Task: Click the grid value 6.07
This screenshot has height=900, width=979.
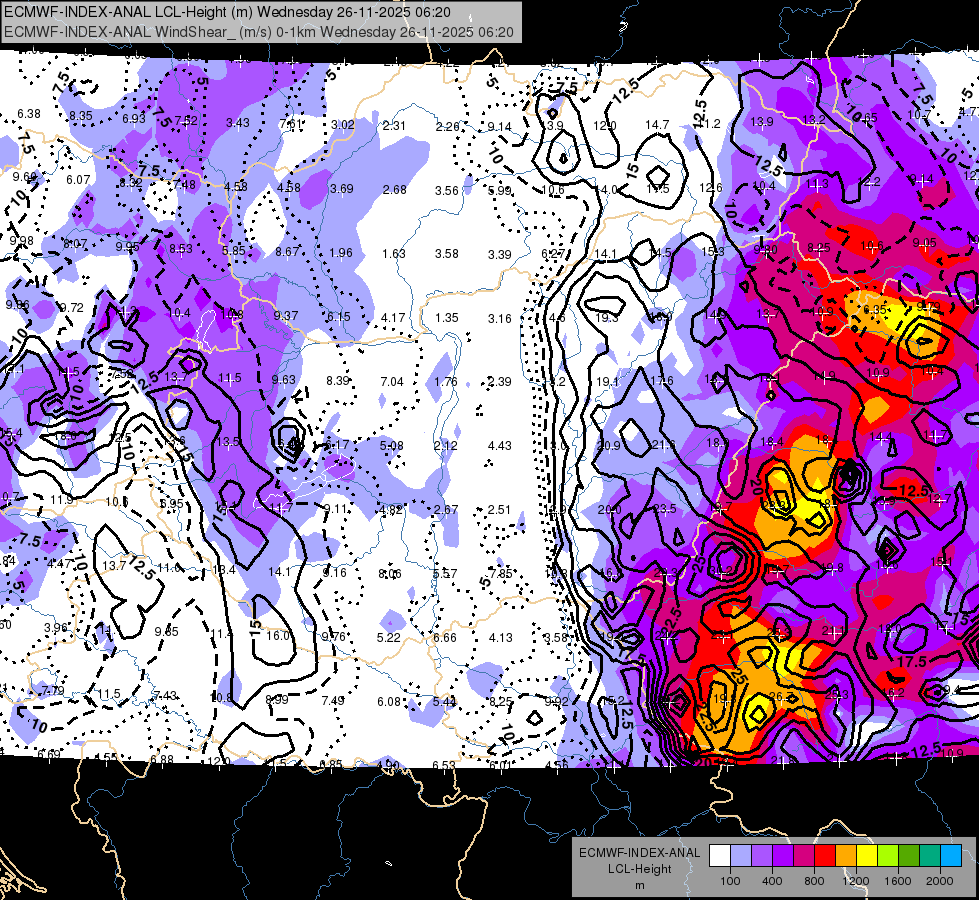Action: click(79, 179)
